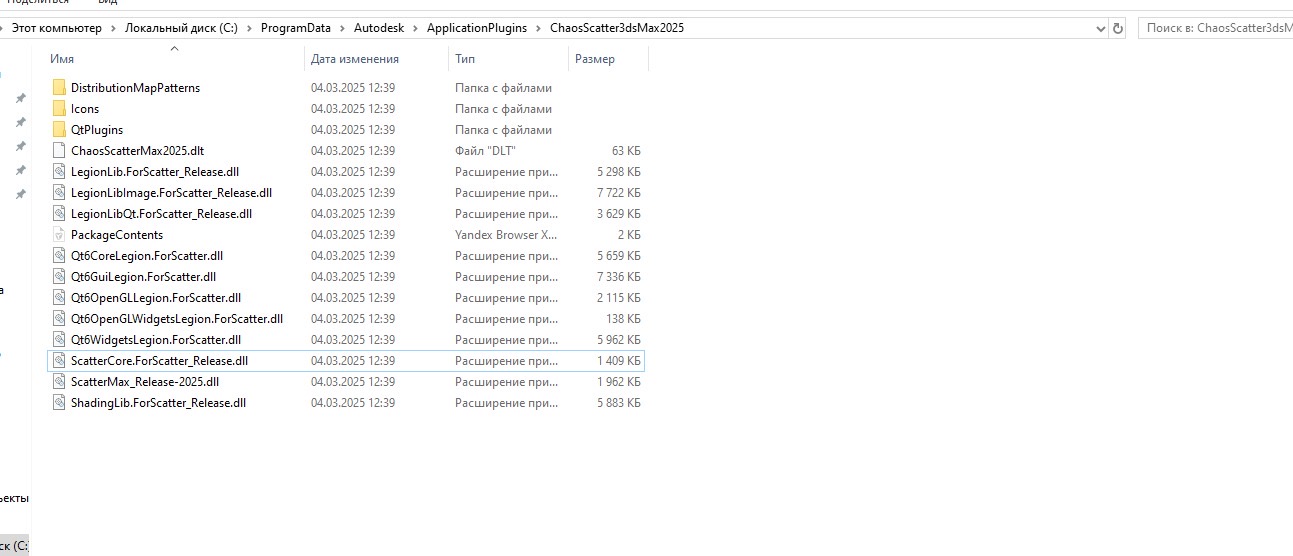Viewport: 1293px width, 556px height.
Task: Click the search box for ChaosScatter3dsMax2025
Action: tap(1215, 28)
